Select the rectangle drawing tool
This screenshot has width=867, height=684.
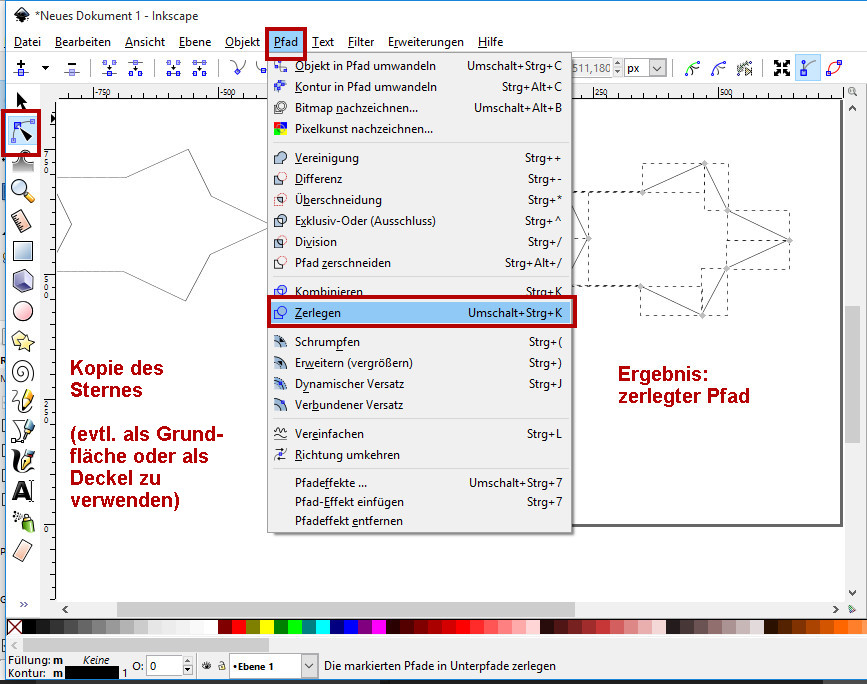pyautogui.click(x=23, y=250)
